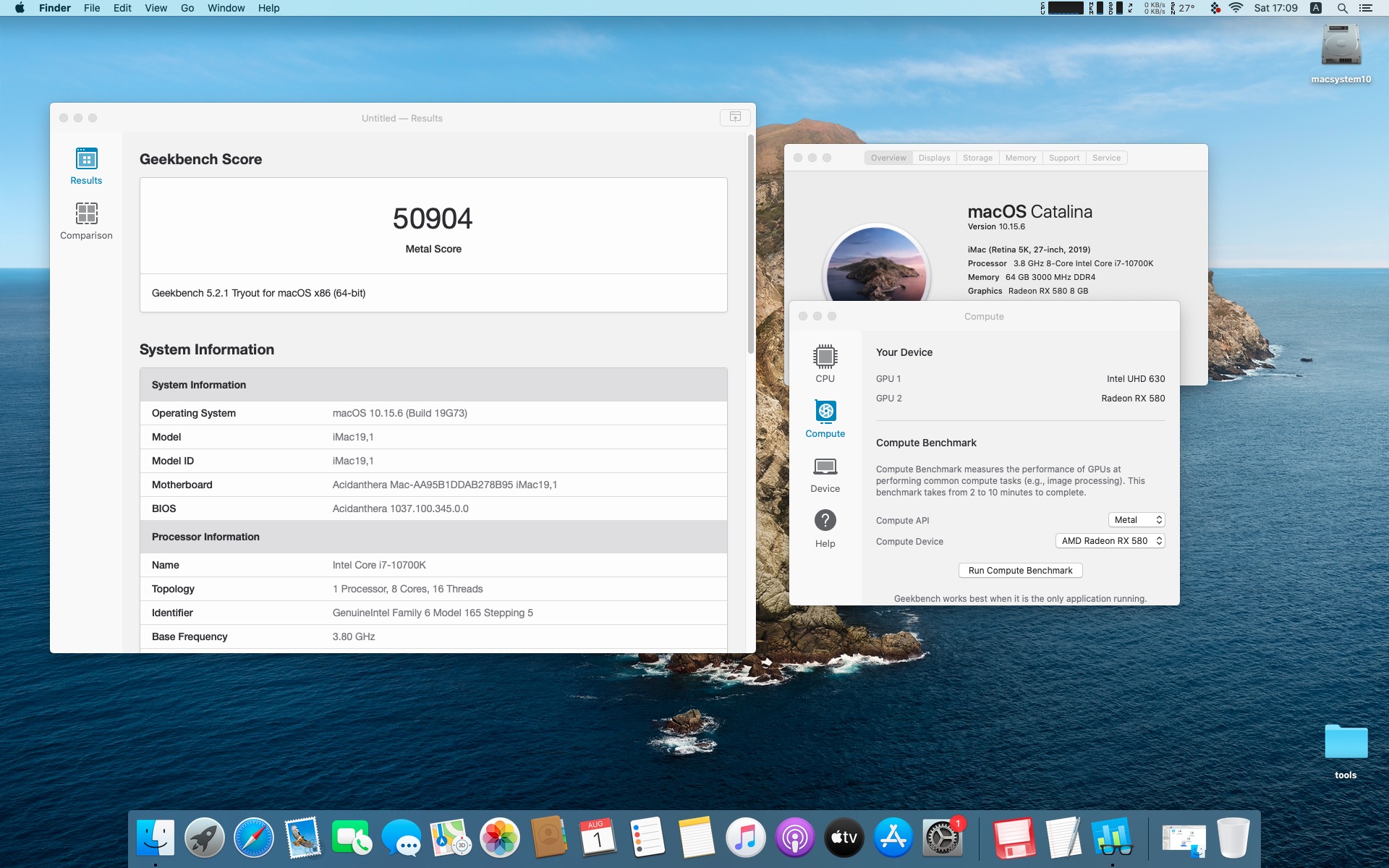Expand the Compute API Metal dropdown
Viewport: 1389px width, 868px height.
tap(1137, 520)
